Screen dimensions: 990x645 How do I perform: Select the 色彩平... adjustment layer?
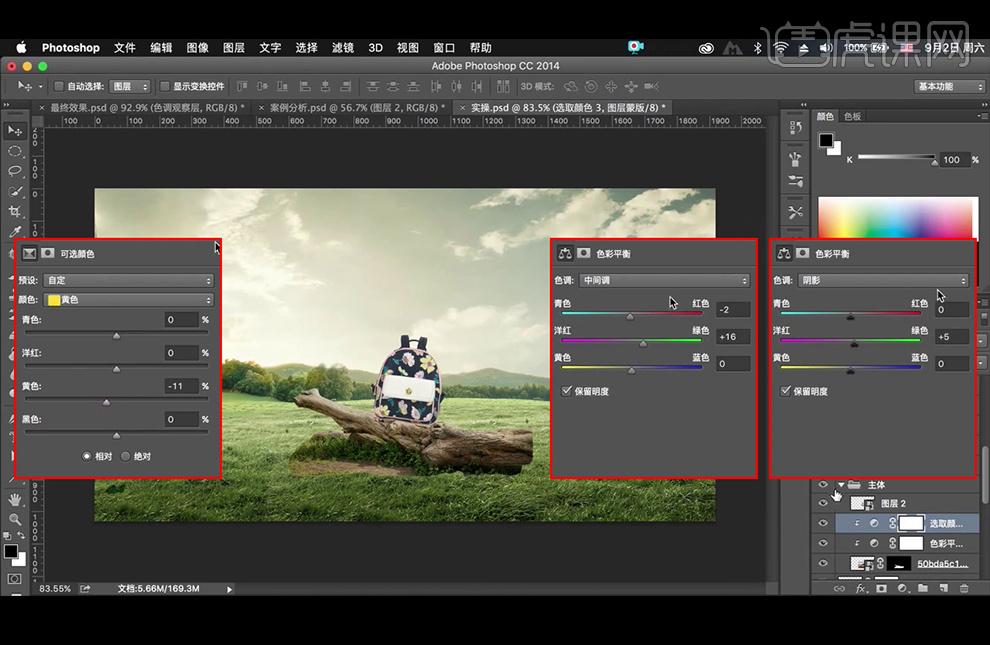click(x=908, y=543)
